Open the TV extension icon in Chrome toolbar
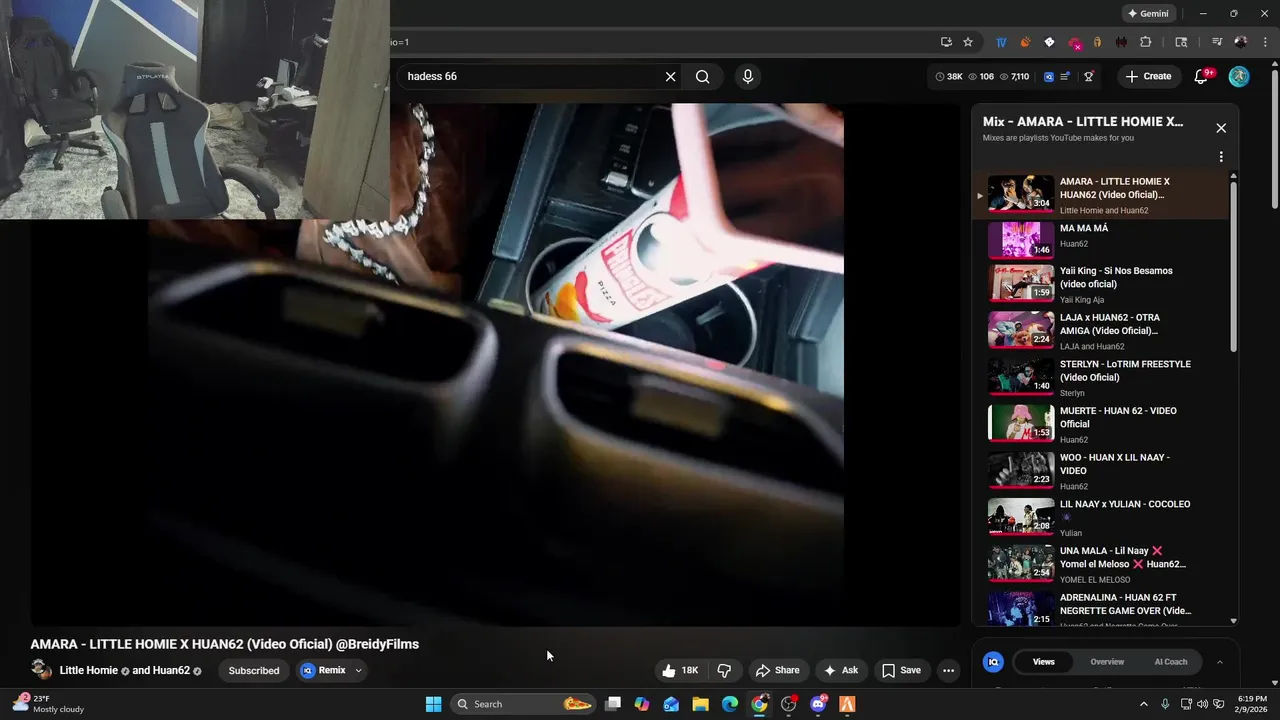1280x720 pixels. (1001, 42)
